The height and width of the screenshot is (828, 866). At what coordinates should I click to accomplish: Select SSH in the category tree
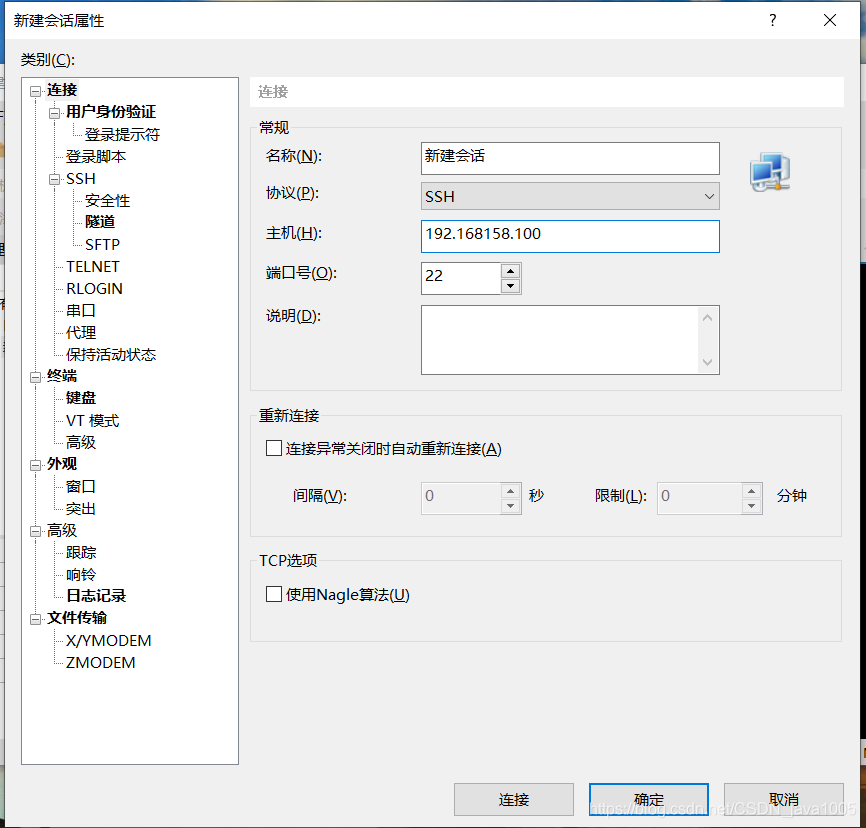(81, 178)
